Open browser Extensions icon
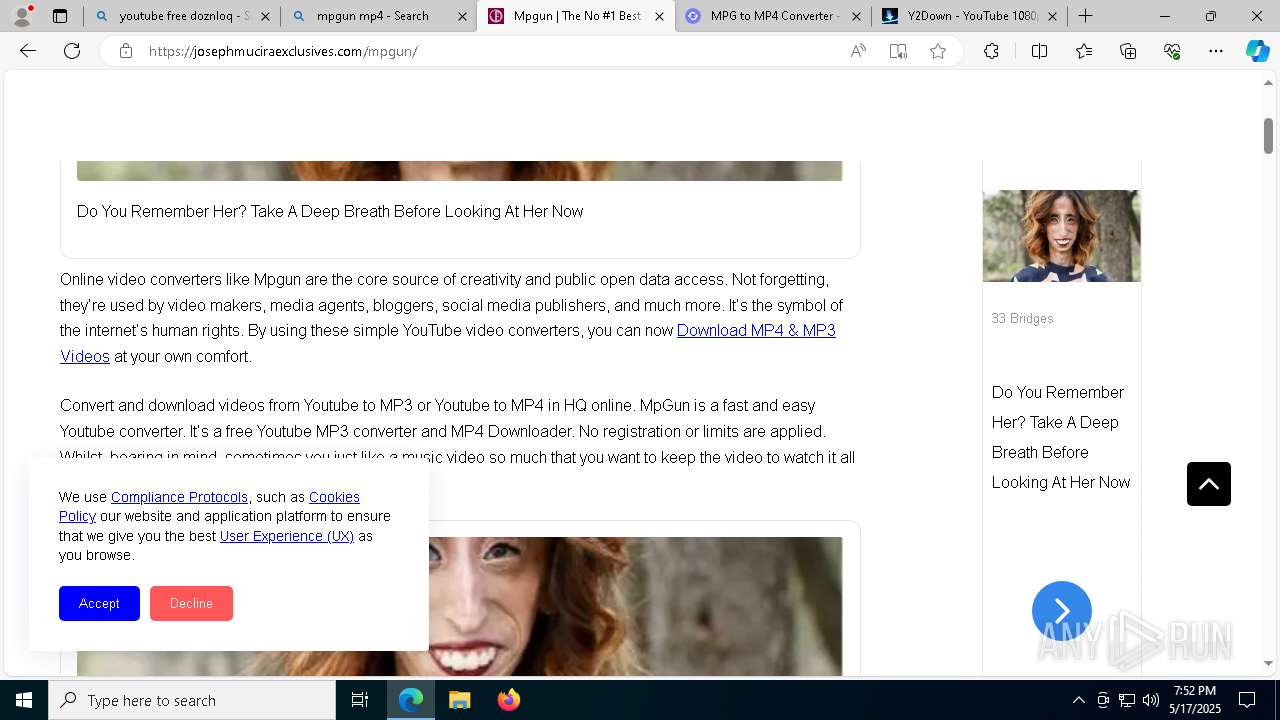The image size is (1280, 720). pyautogui.click(x=991, y=51)
